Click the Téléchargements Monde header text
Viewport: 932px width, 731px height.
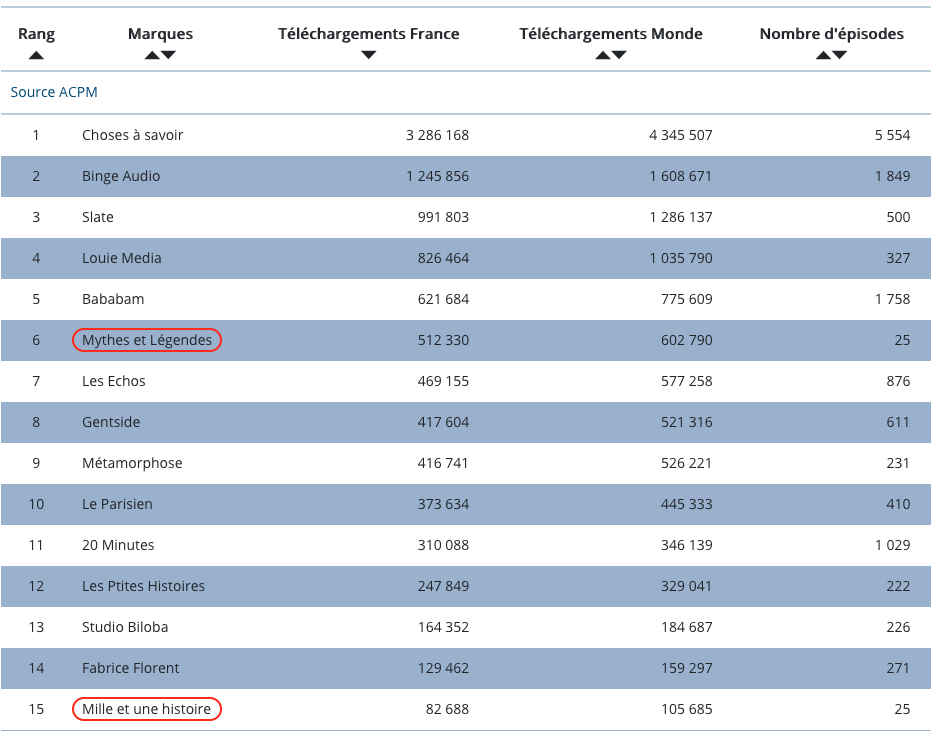coord(611,34)
